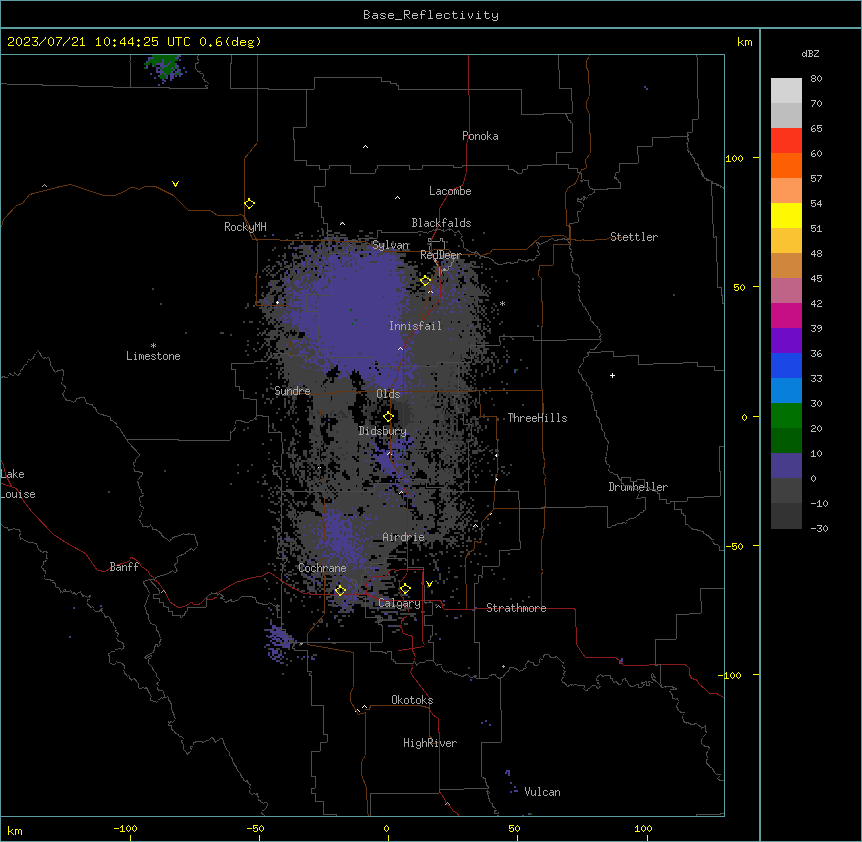
Task: Select the slate purple 0-10 dBZ swatch
Action: click(786, 466)
